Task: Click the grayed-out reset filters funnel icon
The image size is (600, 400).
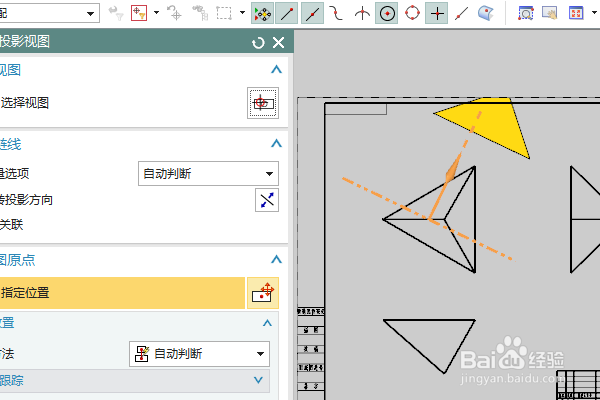Action: (x=116, y=13)
